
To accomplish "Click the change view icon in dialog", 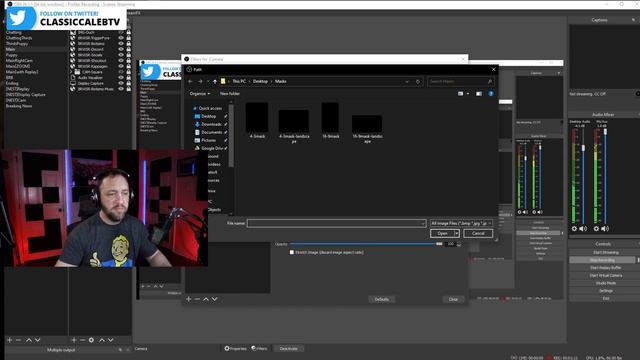I will [x=460, y=93].
